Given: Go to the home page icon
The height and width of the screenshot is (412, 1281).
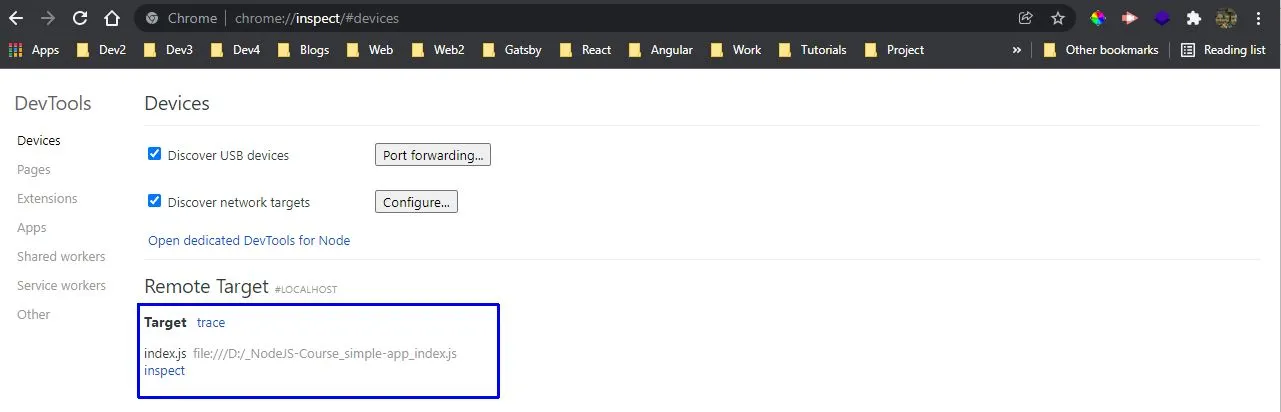Looking at the screenshot, I should click(112, 18).
